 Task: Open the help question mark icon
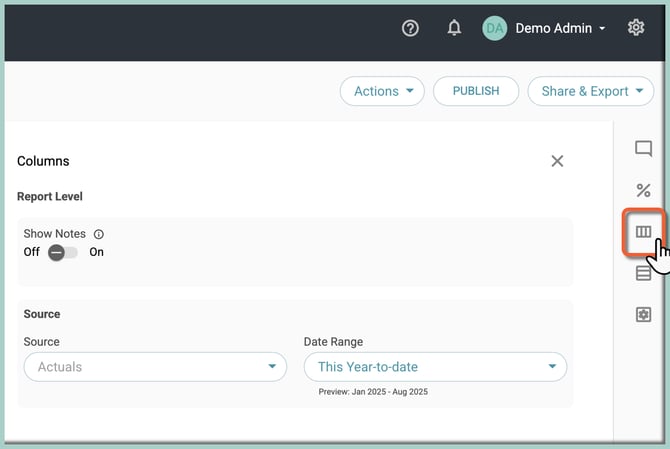[x=410, y=29]
